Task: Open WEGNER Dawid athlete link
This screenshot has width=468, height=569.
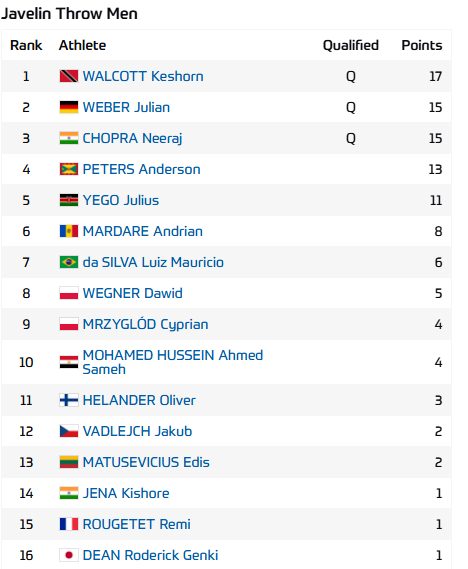Action: pyautogui.click(x=132, y=293)
